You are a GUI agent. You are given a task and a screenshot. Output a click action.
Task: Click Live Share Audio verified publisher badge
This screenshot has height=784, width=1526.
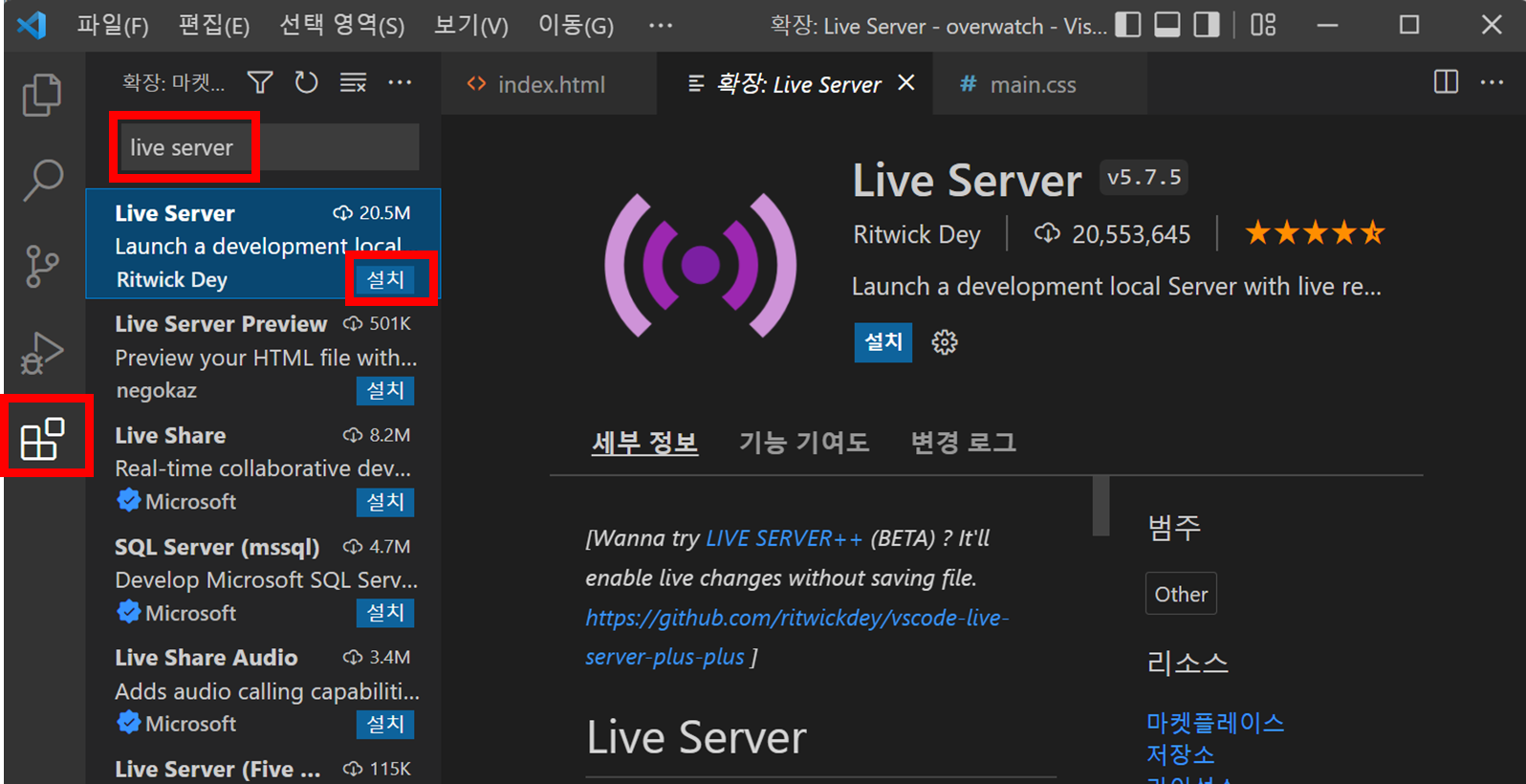128,723
